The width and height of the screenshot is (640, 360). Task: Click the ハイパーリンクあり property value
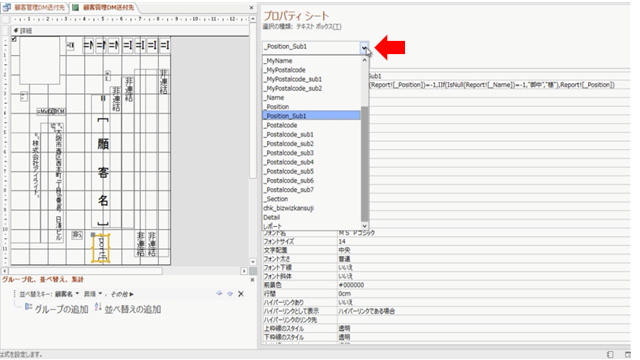[484, 302]
